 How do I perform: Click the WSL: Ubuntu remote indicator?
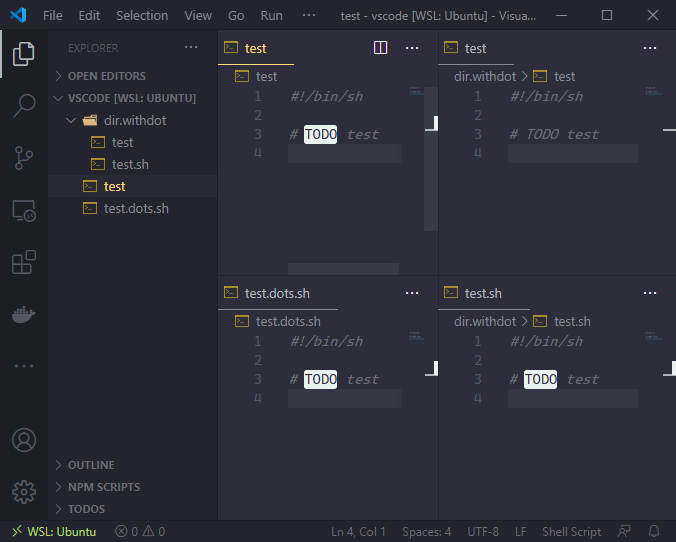point(53,532)
